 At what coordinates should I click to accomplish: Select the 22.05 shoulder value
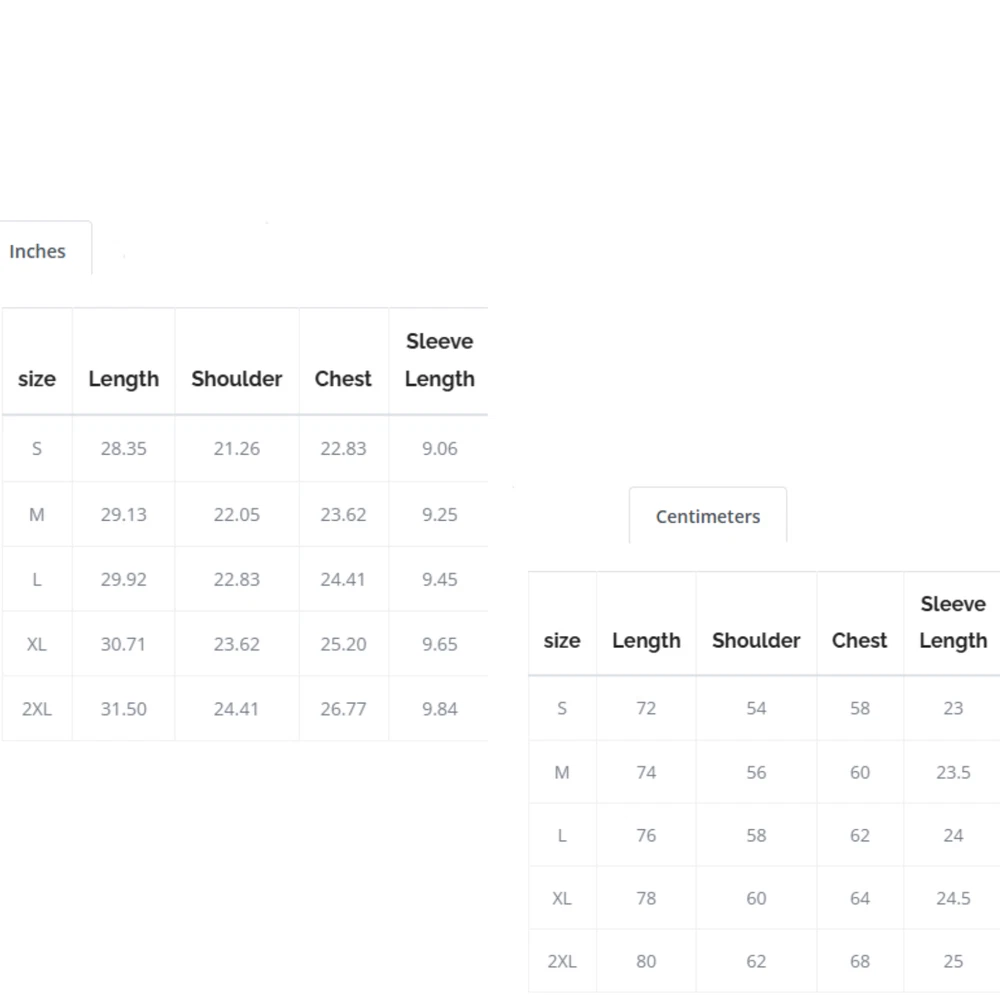tap(237, 514)
